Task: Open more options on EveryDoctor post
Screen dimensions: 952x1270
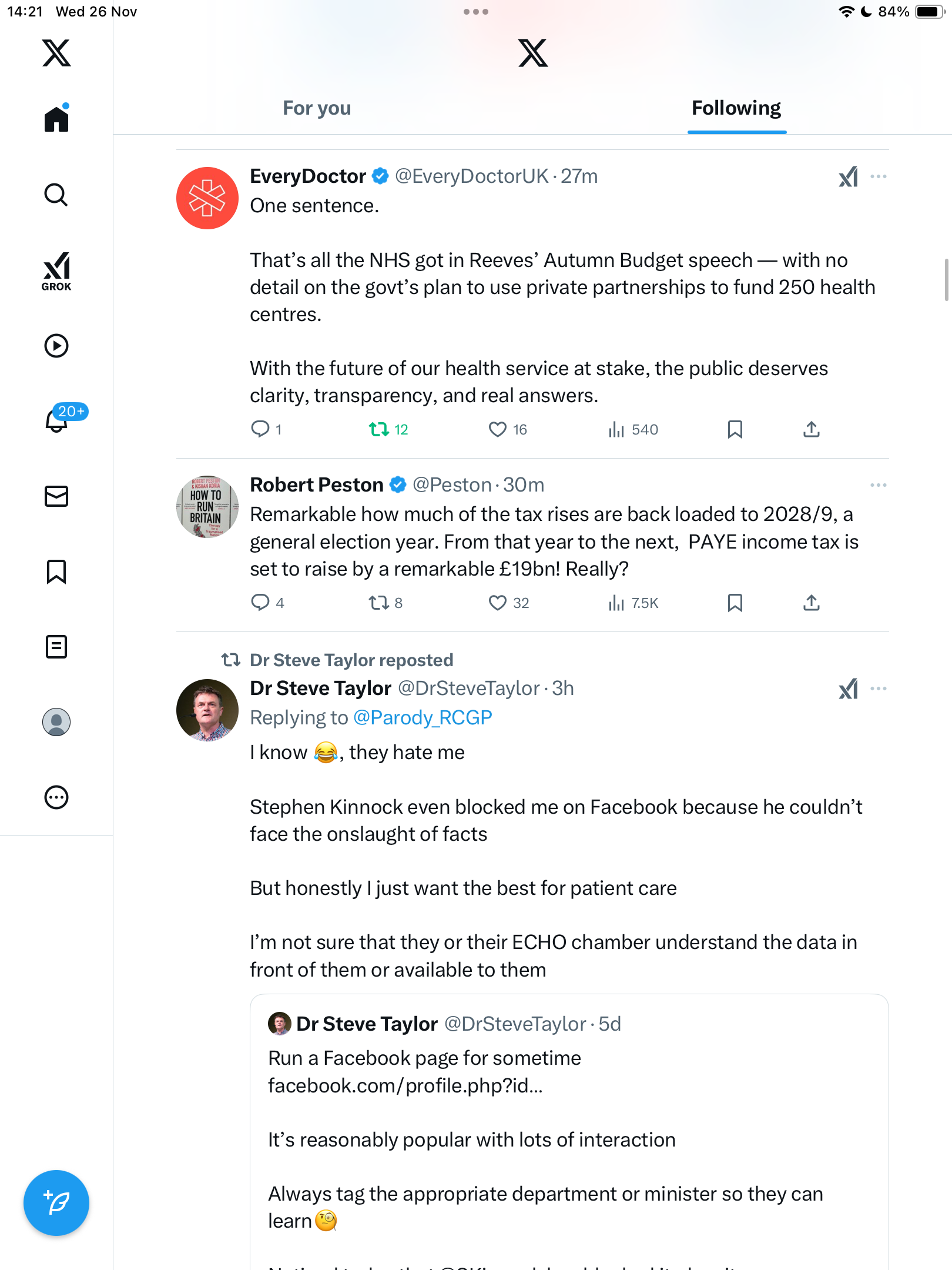Action: point(878,176)
